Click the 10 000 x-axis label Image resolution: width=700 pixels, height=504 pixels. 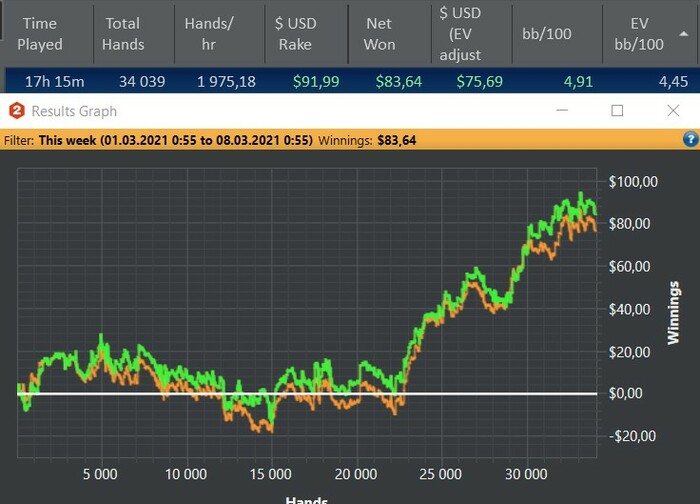(x=186, y=474)
